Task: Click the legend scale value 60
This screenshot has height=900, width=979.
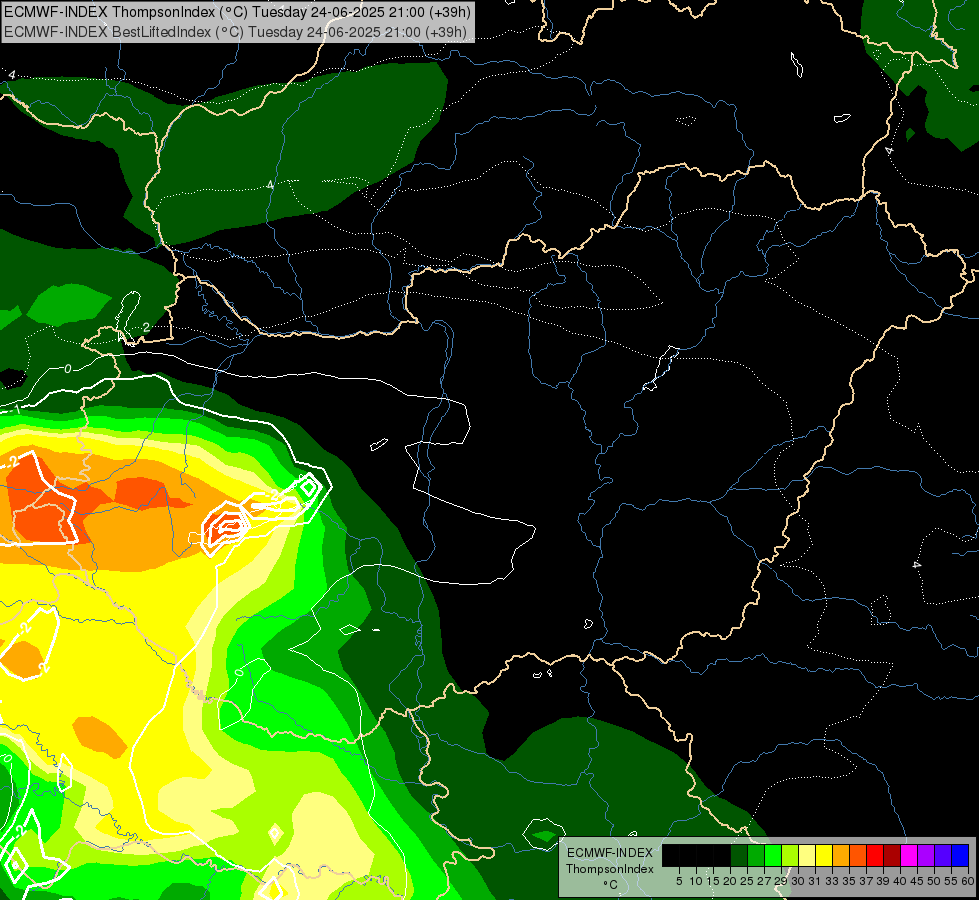Action: tap(968, 881)
